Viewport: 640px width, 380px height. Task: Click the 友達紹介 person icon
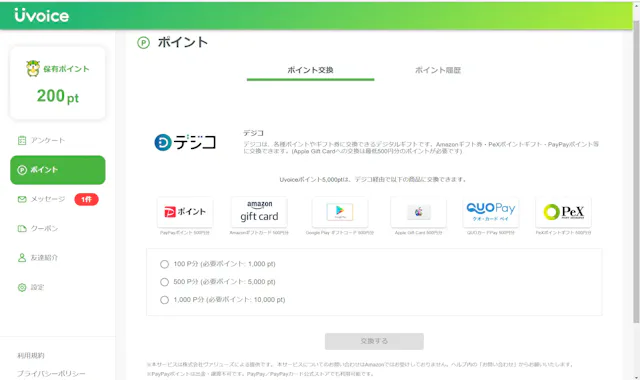pos(22,258)
